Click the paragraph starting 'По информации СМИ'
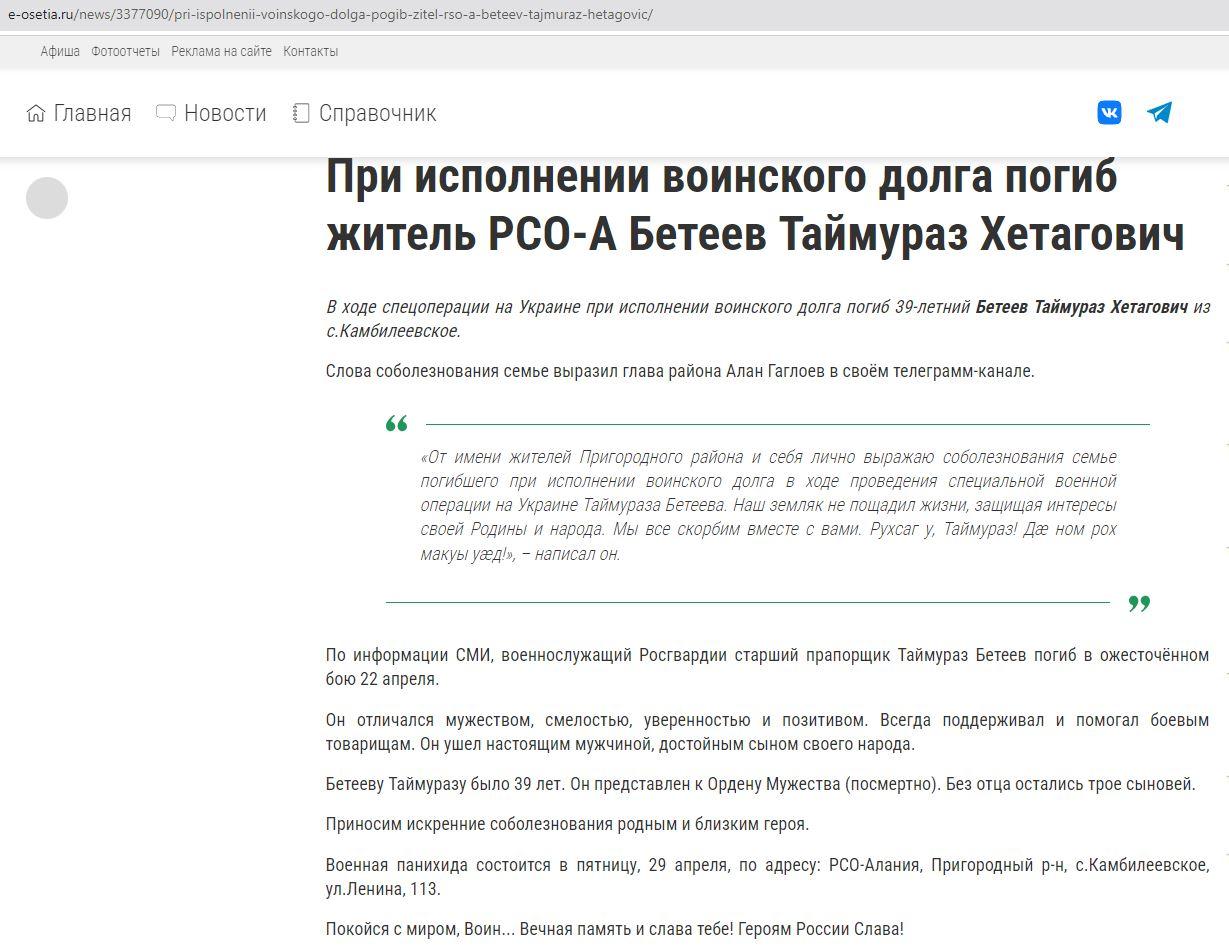Image resolution: width=1229 pixels, height=952 pixels. click(x=767, y=667)
